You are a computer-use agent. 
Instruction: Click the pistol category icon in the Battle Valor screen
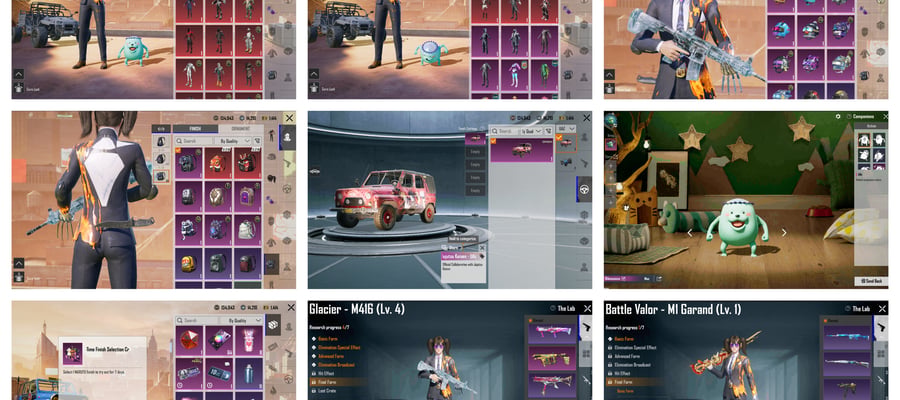(x=882, y=327)
